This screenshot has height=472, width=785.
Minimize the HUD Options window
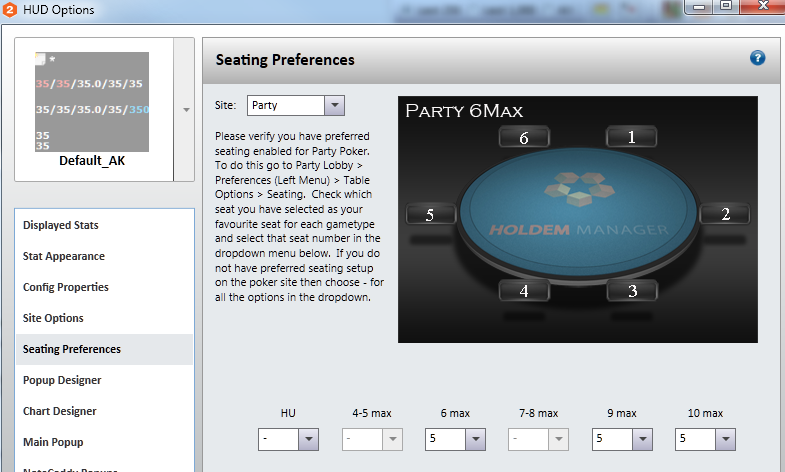tap(699, 7)
